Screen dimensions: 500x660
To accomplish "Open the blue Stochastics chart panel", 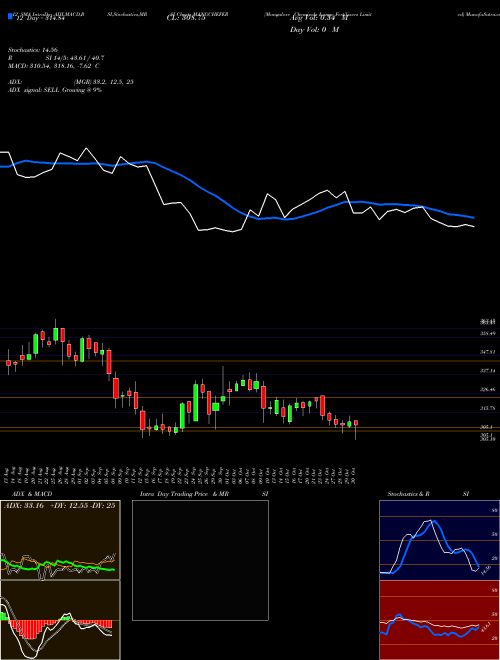I will pos(439,540).
